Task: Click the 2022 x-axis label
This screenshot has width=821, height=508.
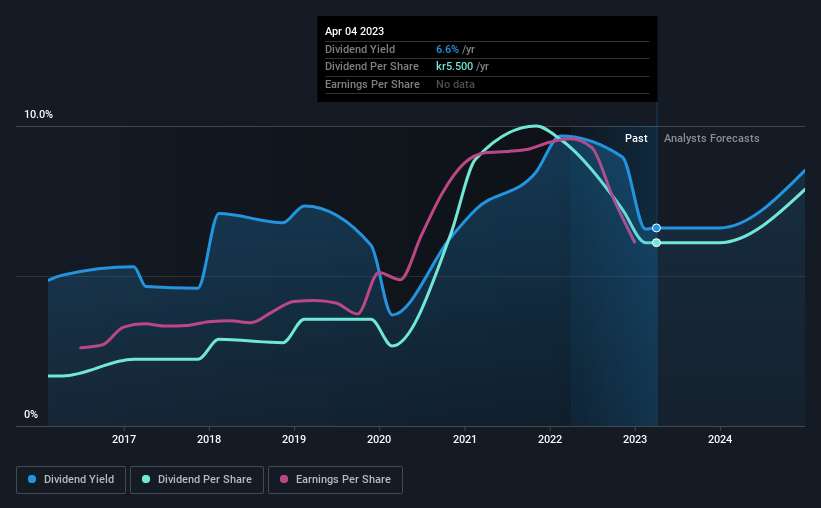Action: point(550,439)
